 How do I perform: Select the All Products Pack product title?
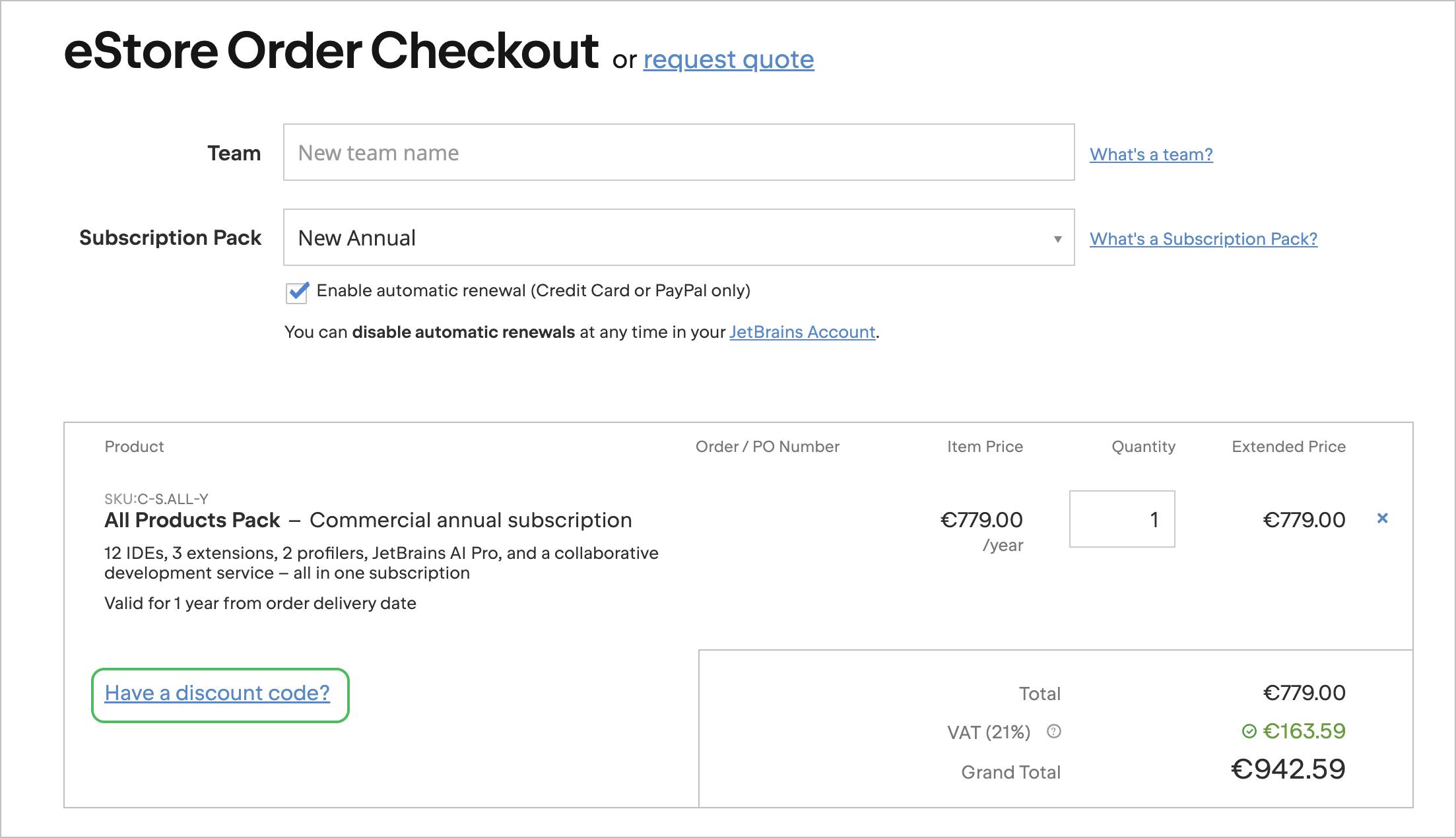coord(191,520)
